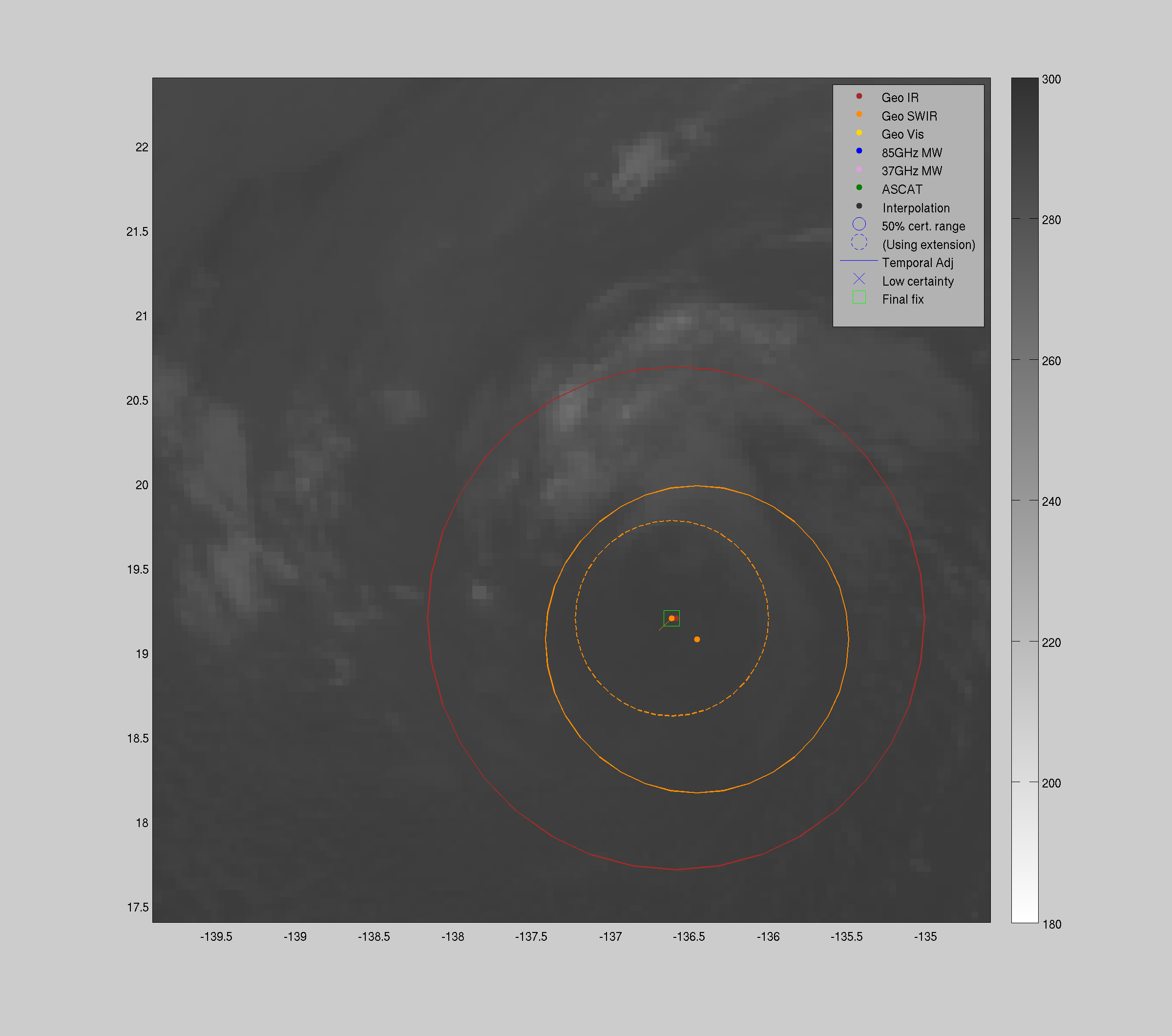
Task: Click the green ASCAT legend dot
Action: 859,187
